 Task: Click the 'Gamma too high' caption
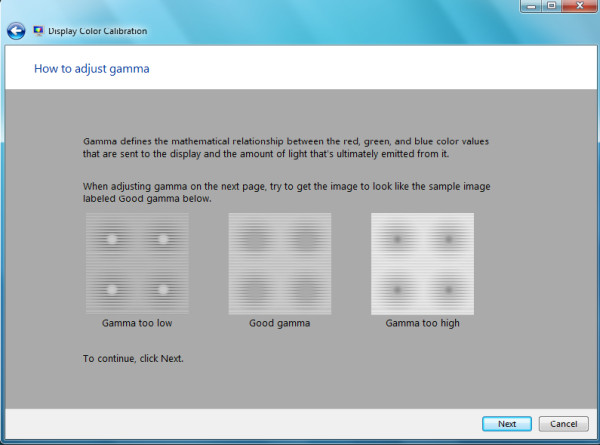click(x=422, y=323)
